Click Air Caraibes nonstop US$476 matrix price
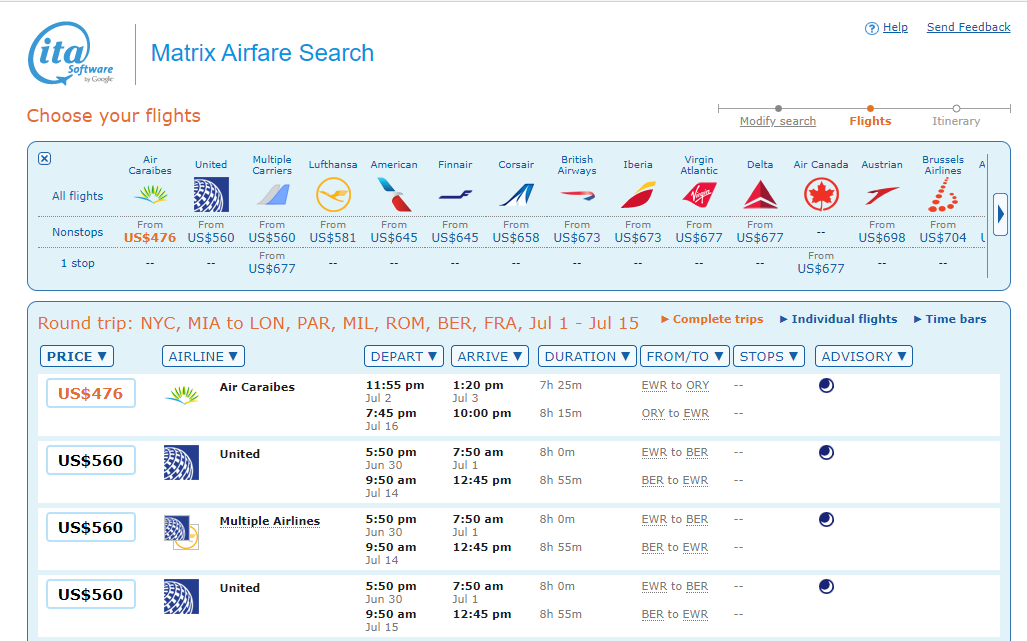This screenshot has height=641, width=1027. tap(150, 238)
